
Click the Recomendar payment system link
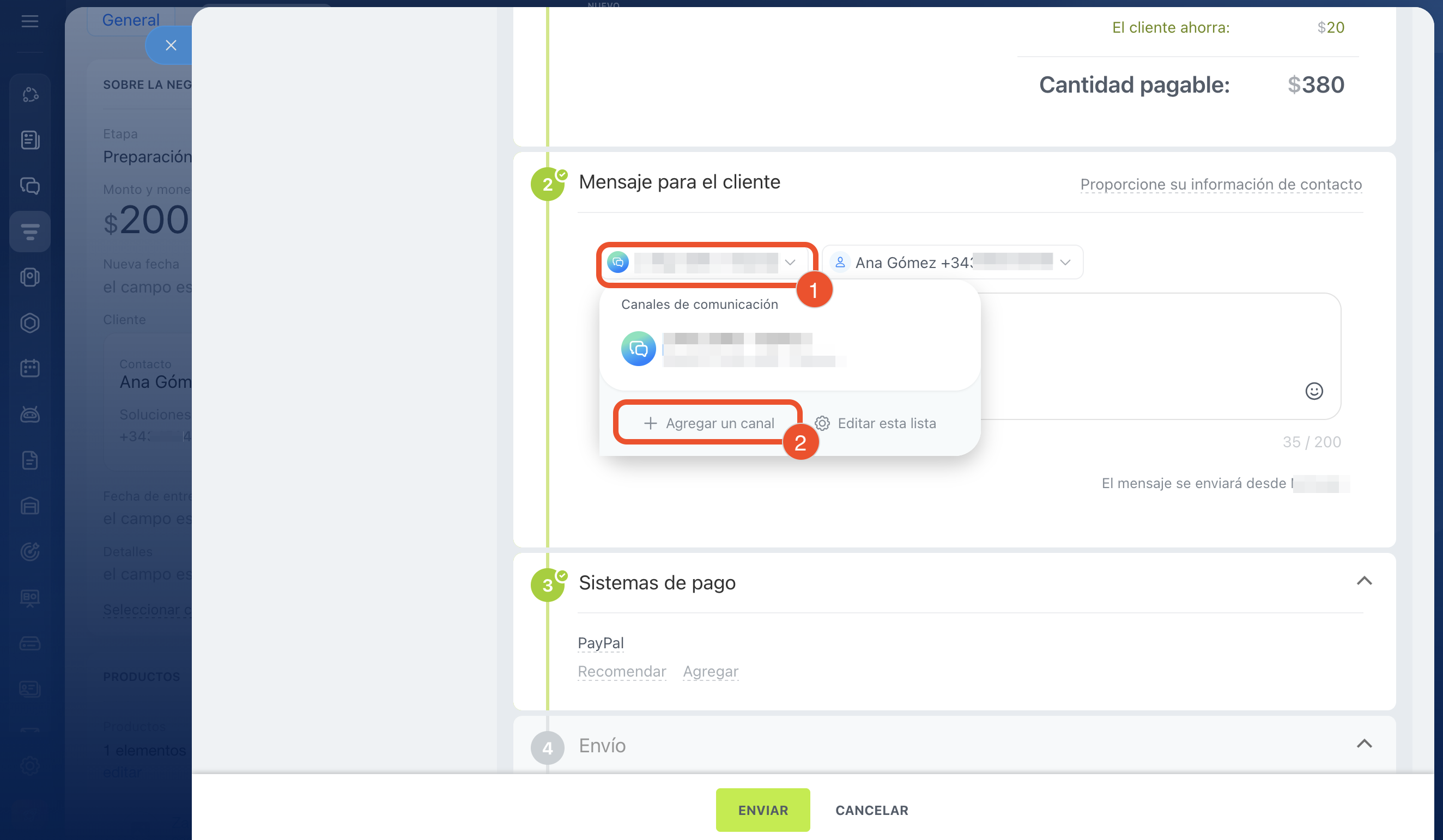click(621, 671)
